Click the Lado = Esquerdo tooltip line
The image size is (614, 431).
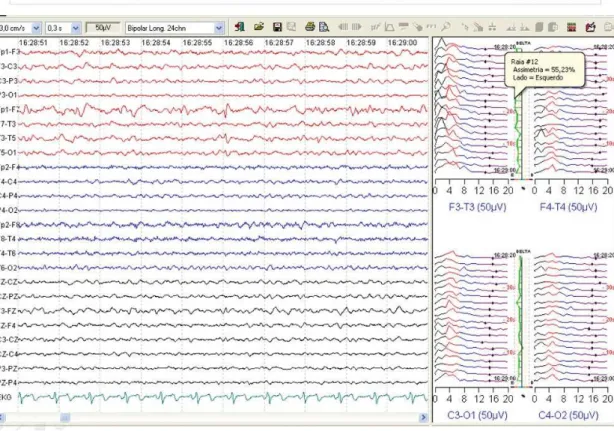[x=538, y=78]
